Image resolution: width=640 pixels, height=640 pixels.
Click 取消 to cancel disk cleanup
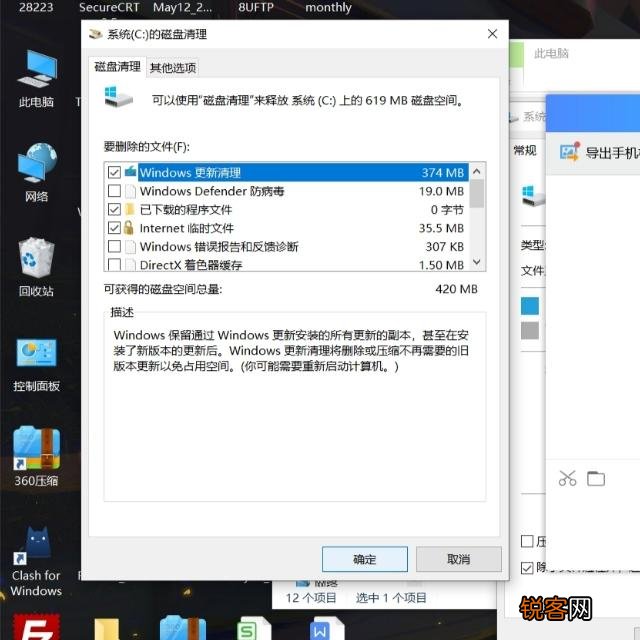pyautogui.click(x=458, y=559)
